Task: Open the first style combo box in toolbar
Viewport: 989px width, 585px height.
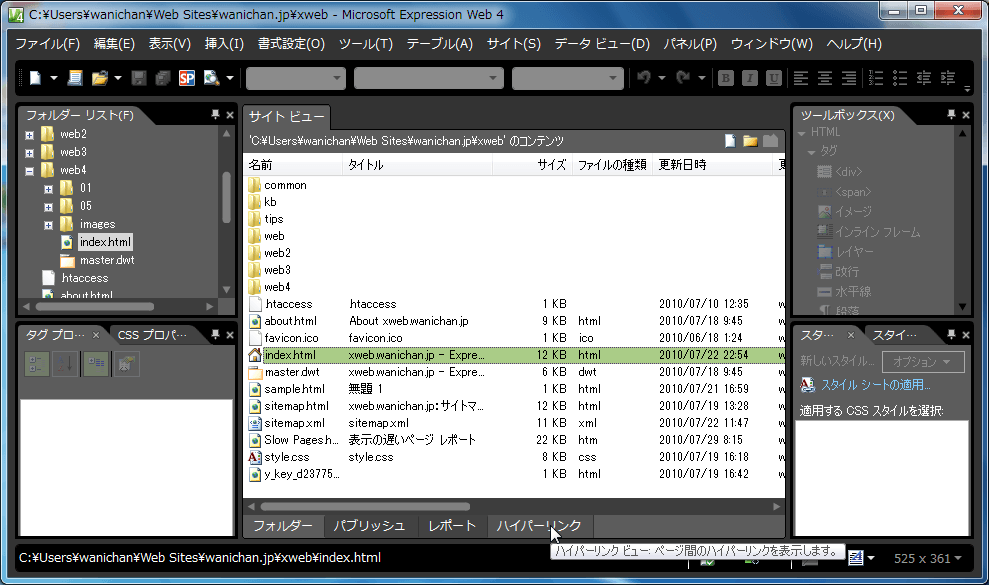Action: click(296, 78)
